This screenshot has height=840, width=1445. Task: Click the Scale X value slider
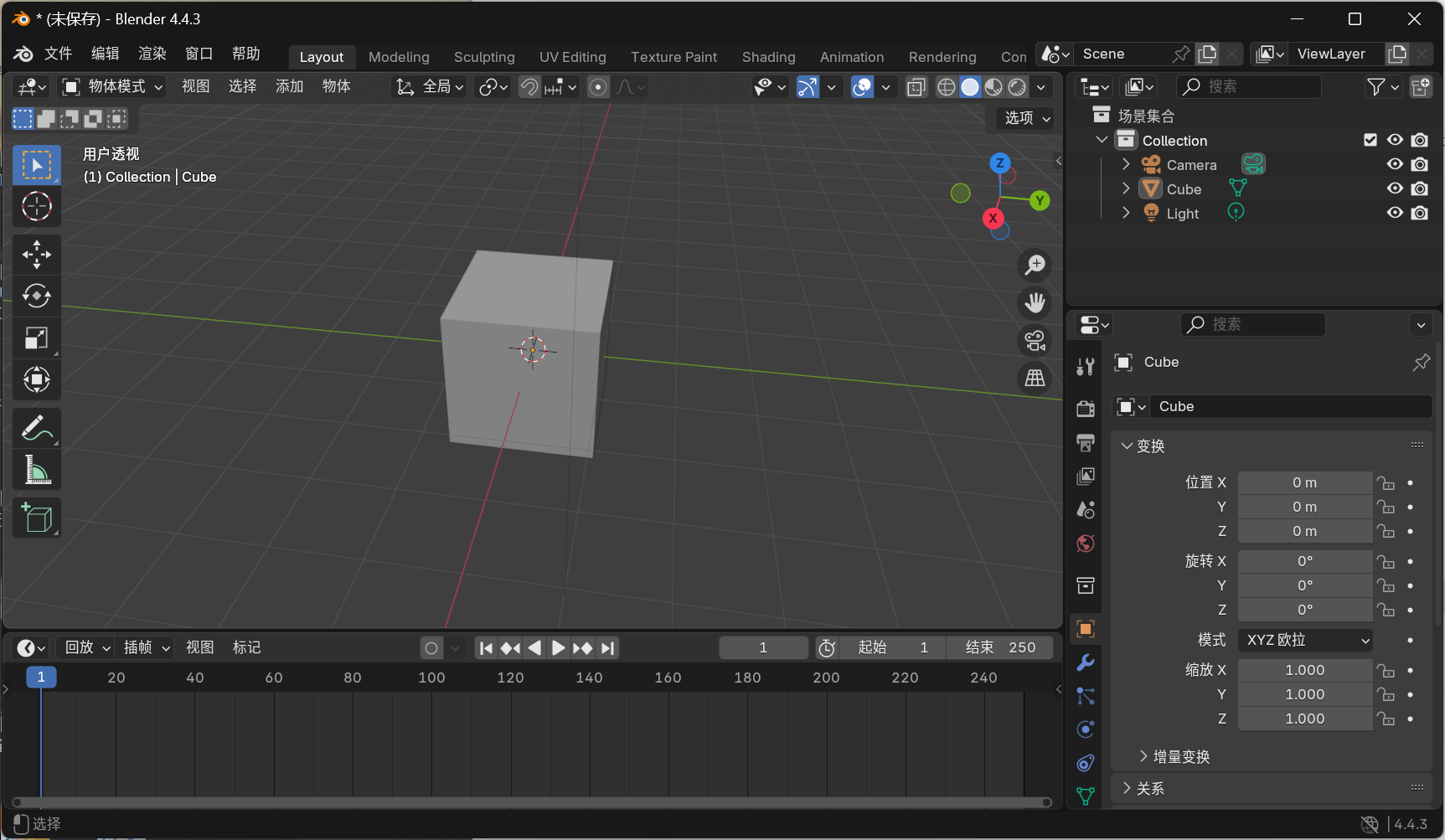[x=1305, y=670]
